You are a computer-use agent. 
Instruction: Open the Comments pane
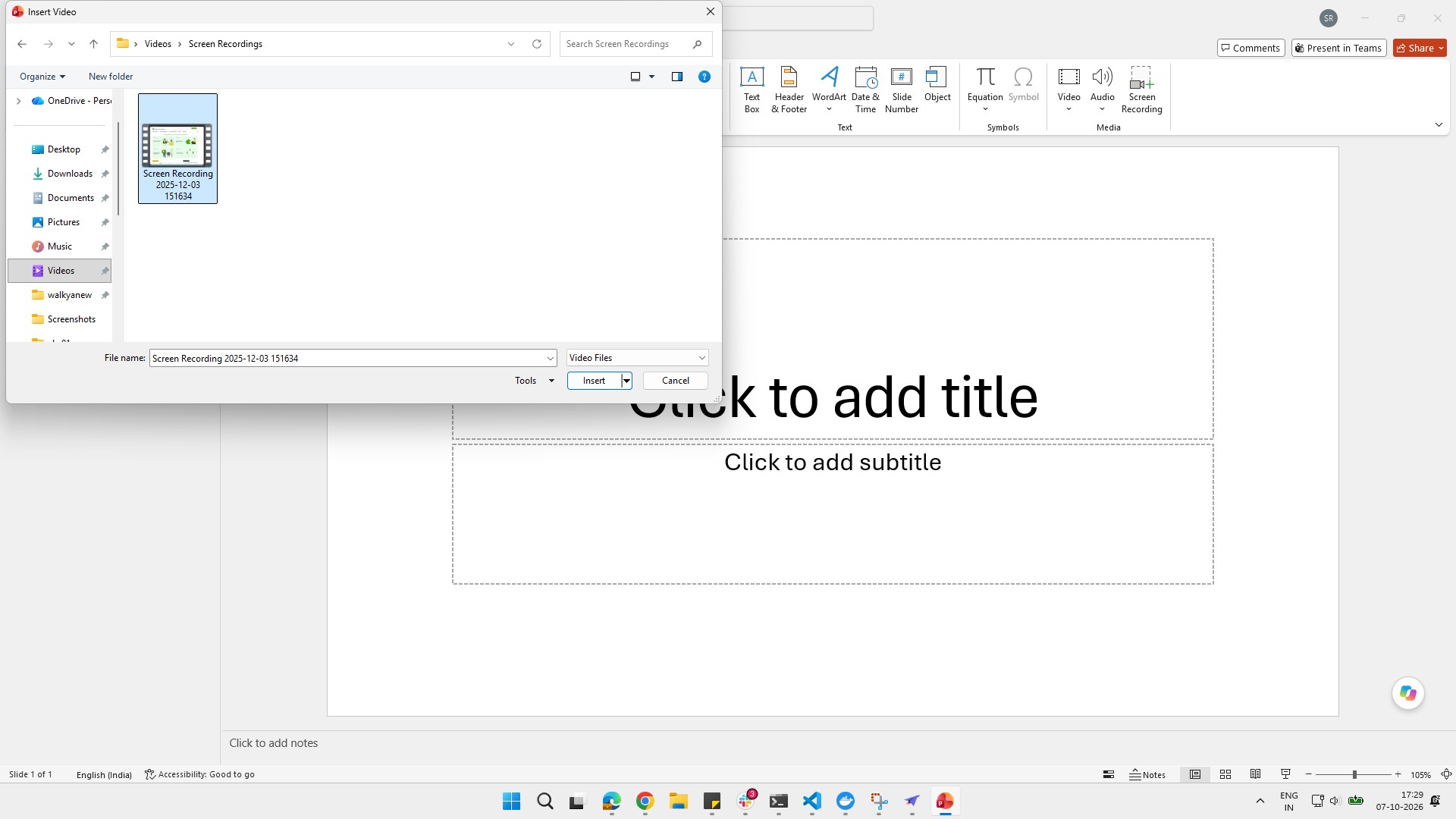(1250, 48)
